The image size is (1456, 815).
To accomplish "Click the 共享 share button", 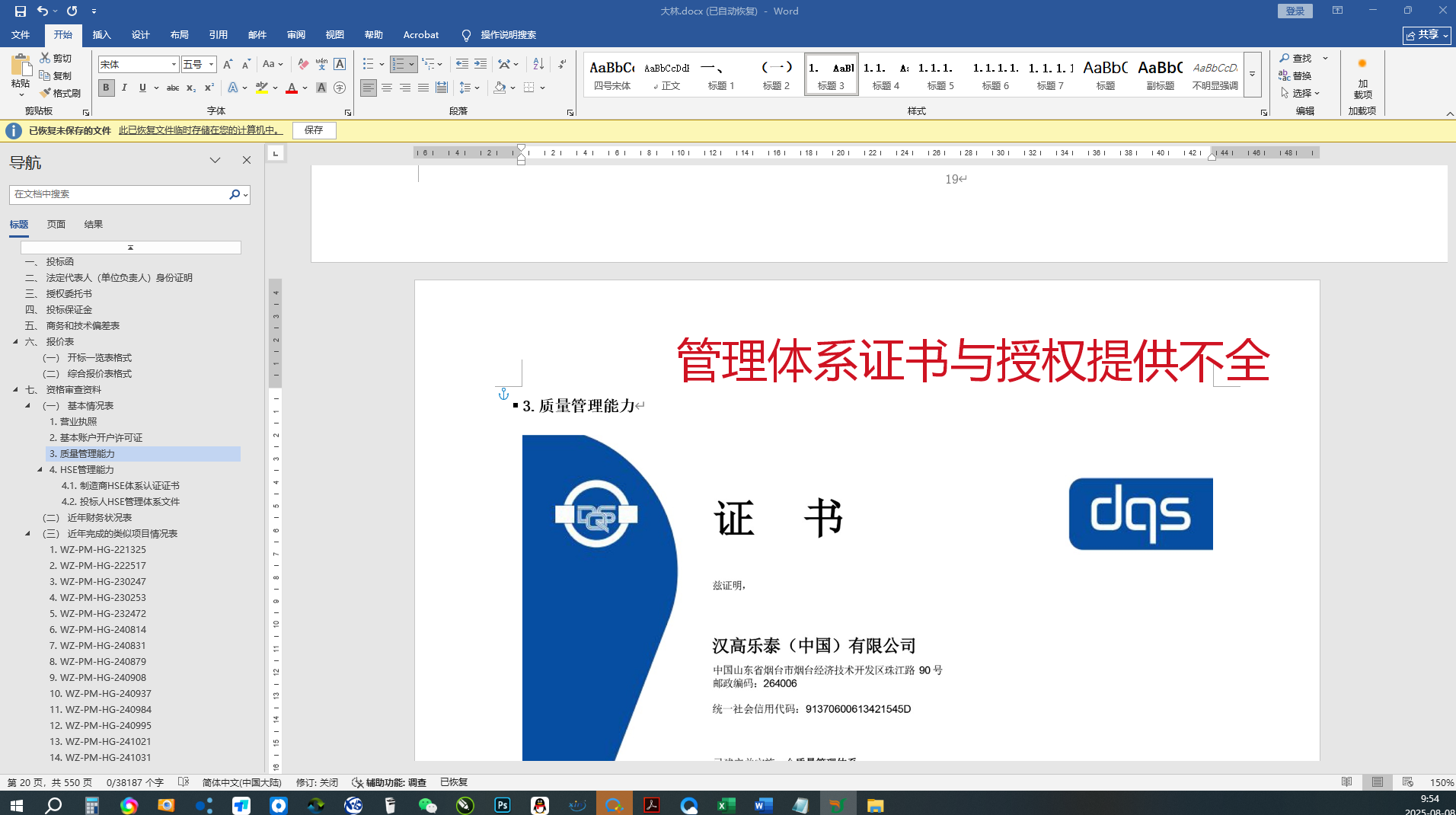I will pyautogui.click(x=1427, y=35).
